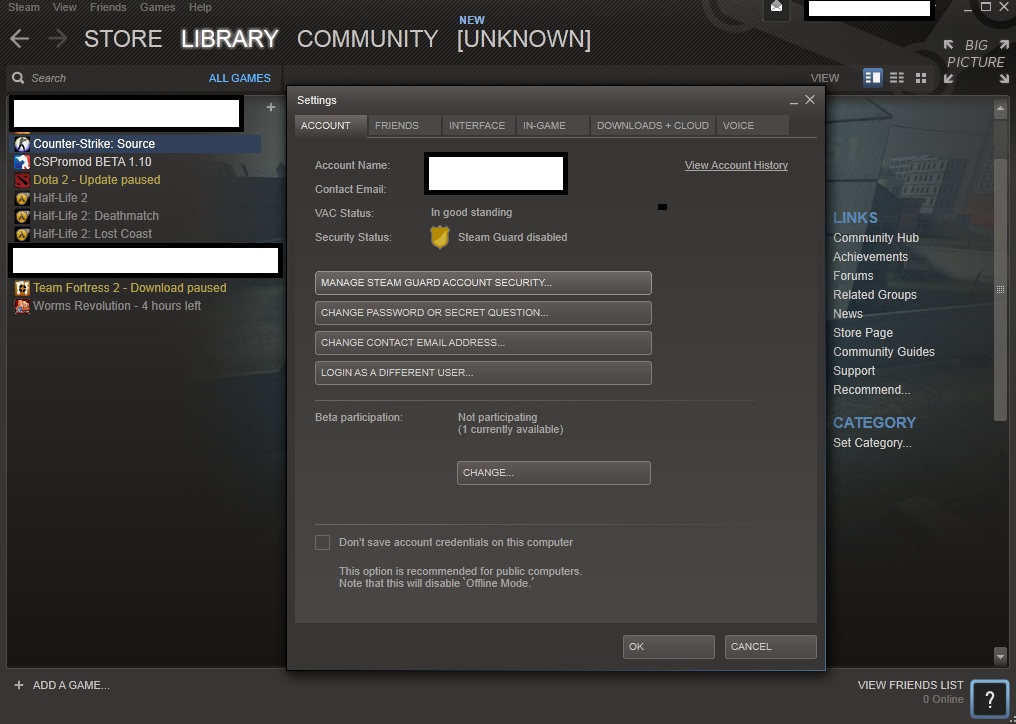Image resolution: width=1016 pixels, height=724 pixels.
Task: Click the plus icon next to Add a Game
Action: coord(19,685)
